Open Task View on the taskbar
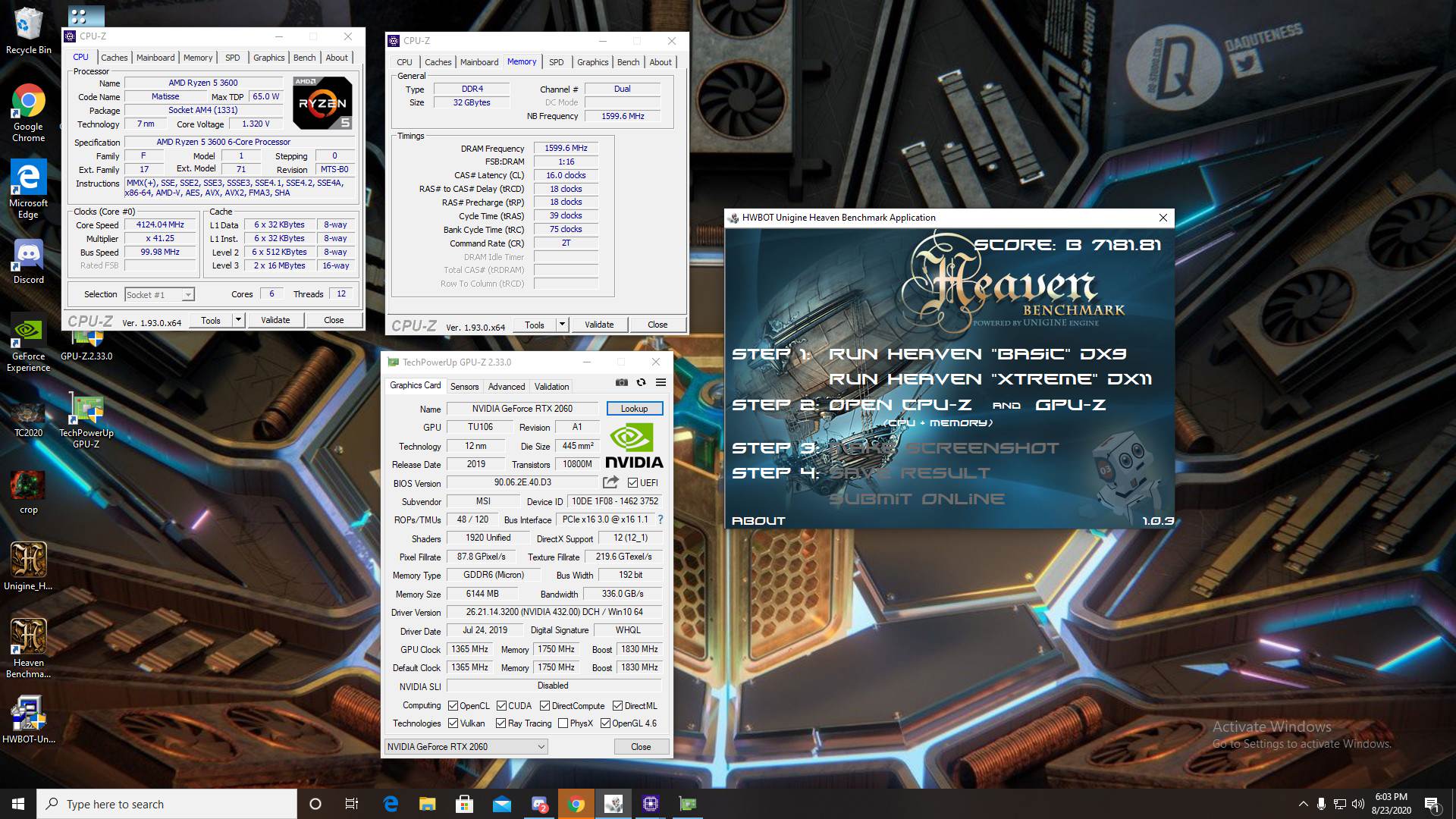 tap(352, 804)
